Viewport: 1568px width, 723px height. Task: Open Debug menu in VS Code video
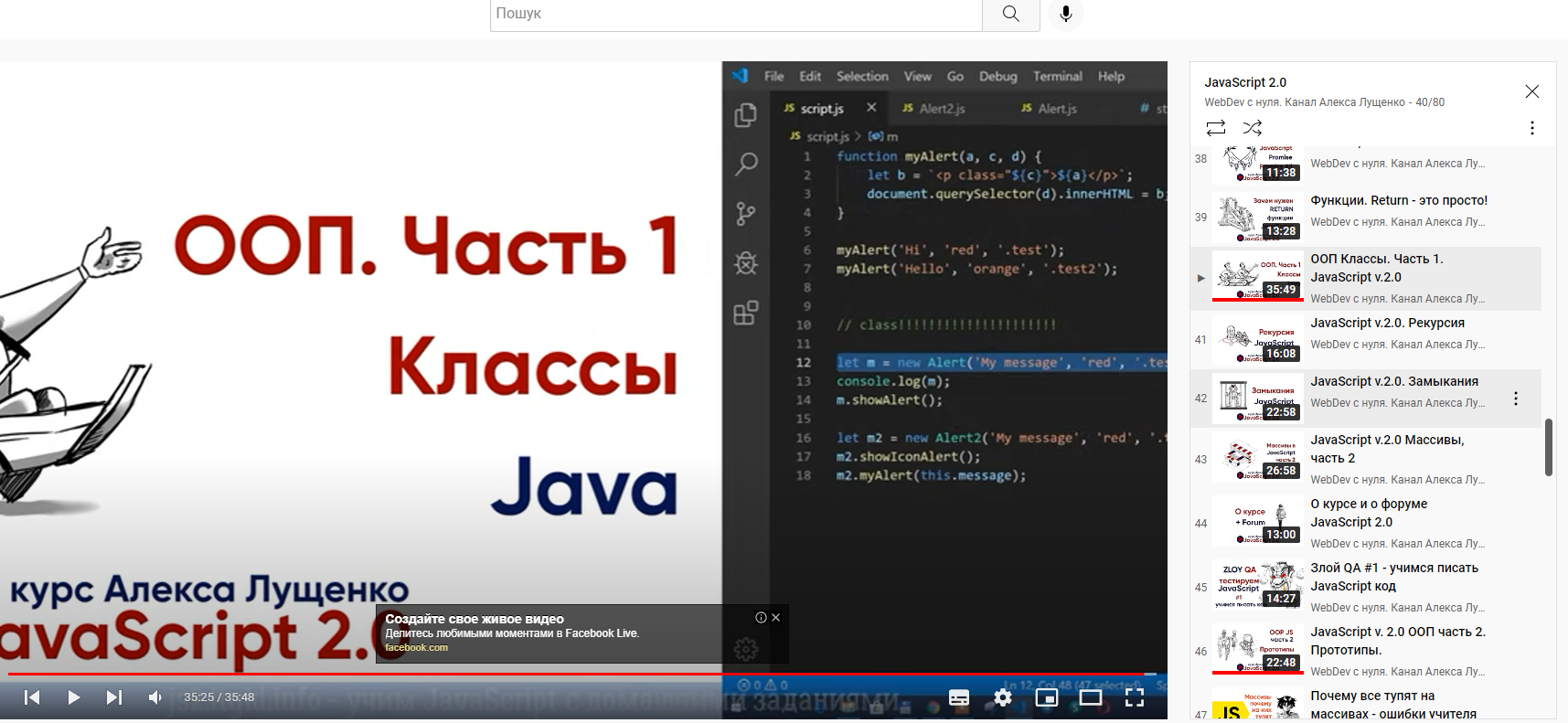997,77
